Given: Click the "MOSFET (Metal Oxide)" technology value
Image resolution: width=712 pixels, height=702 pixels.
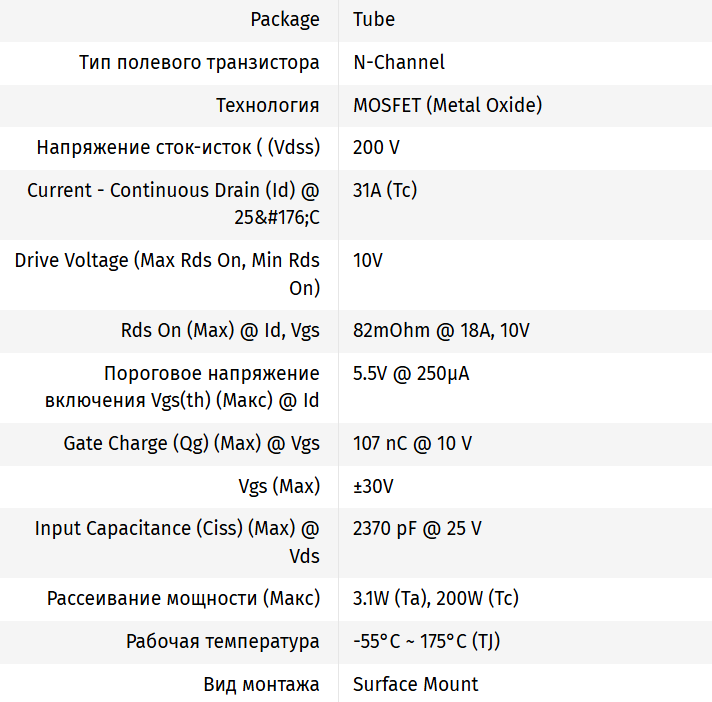Looking at the screenshot, I should (448, 105).
